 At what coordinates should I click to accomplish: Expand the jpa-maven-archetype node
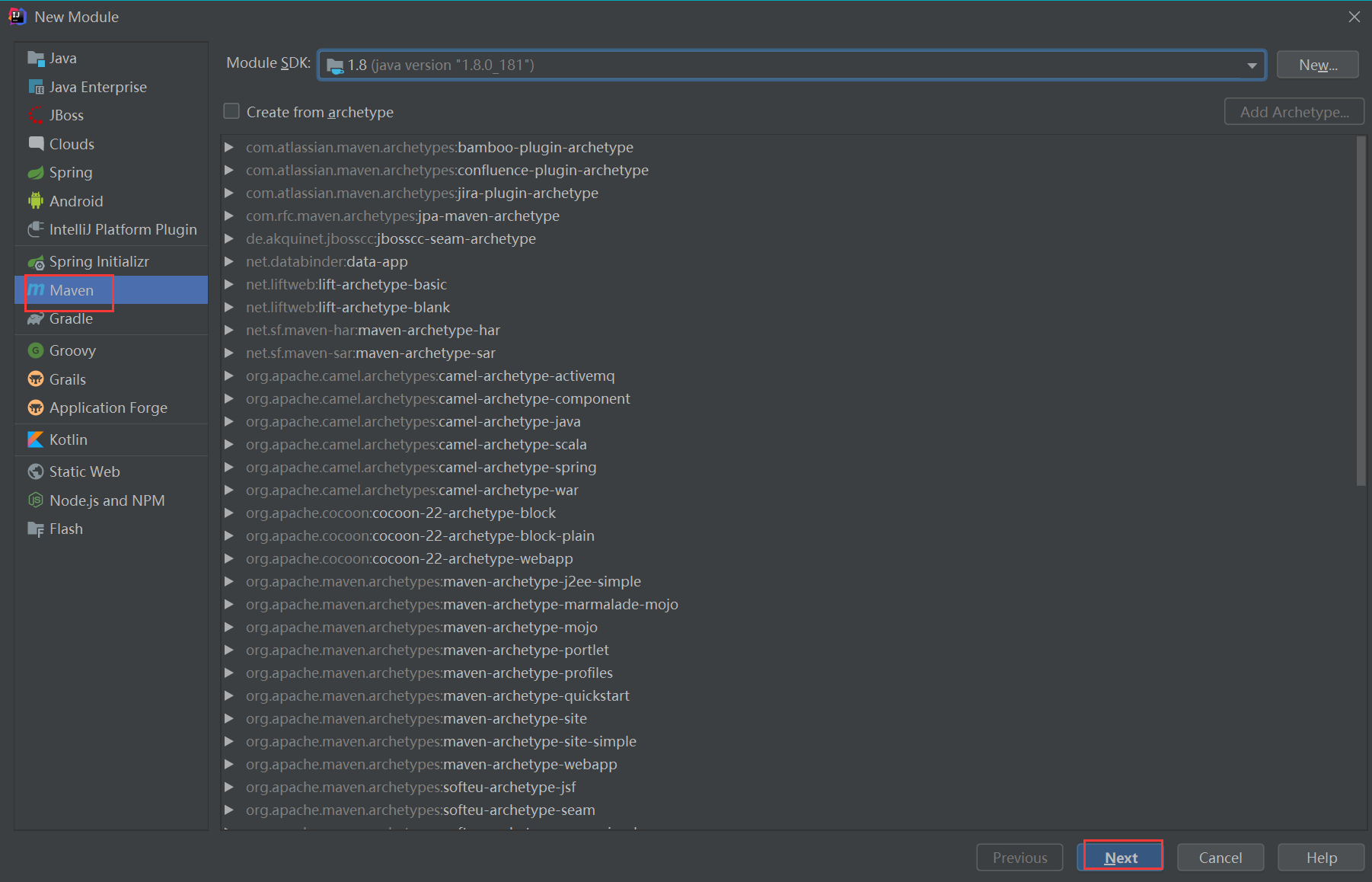coord(229,216)
